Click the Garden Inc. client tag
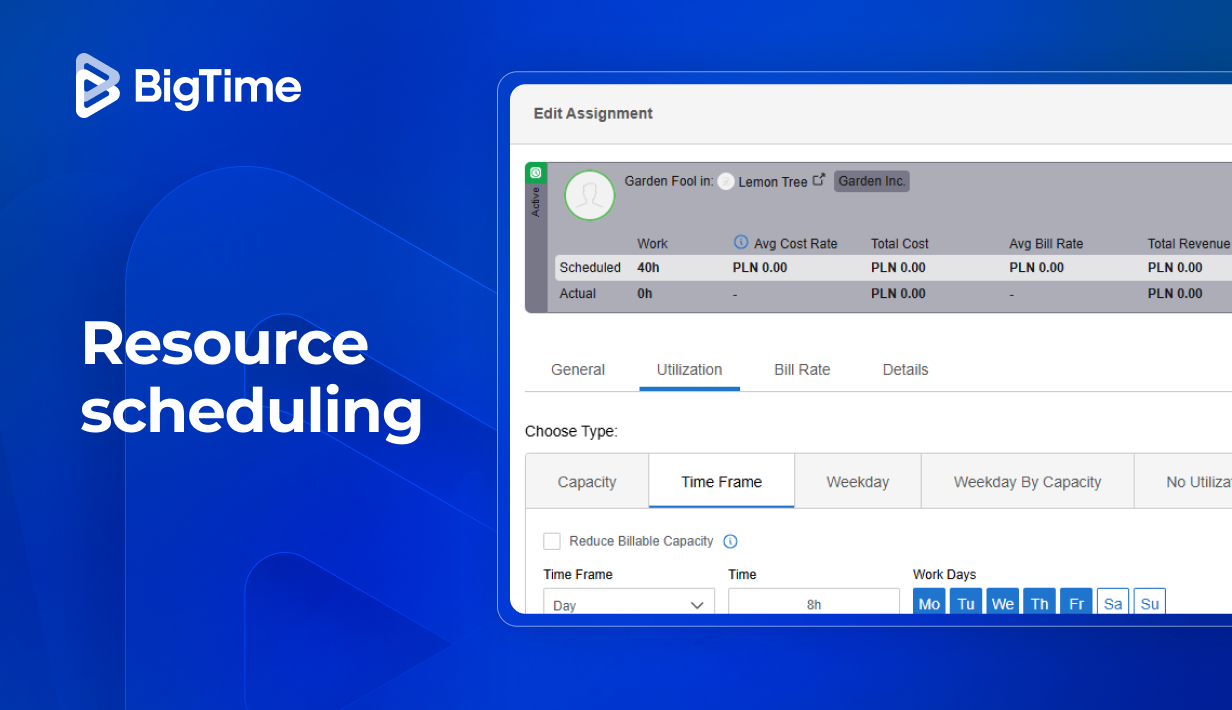This screenshot has width=1232, height=710. (x=872, y=181)
